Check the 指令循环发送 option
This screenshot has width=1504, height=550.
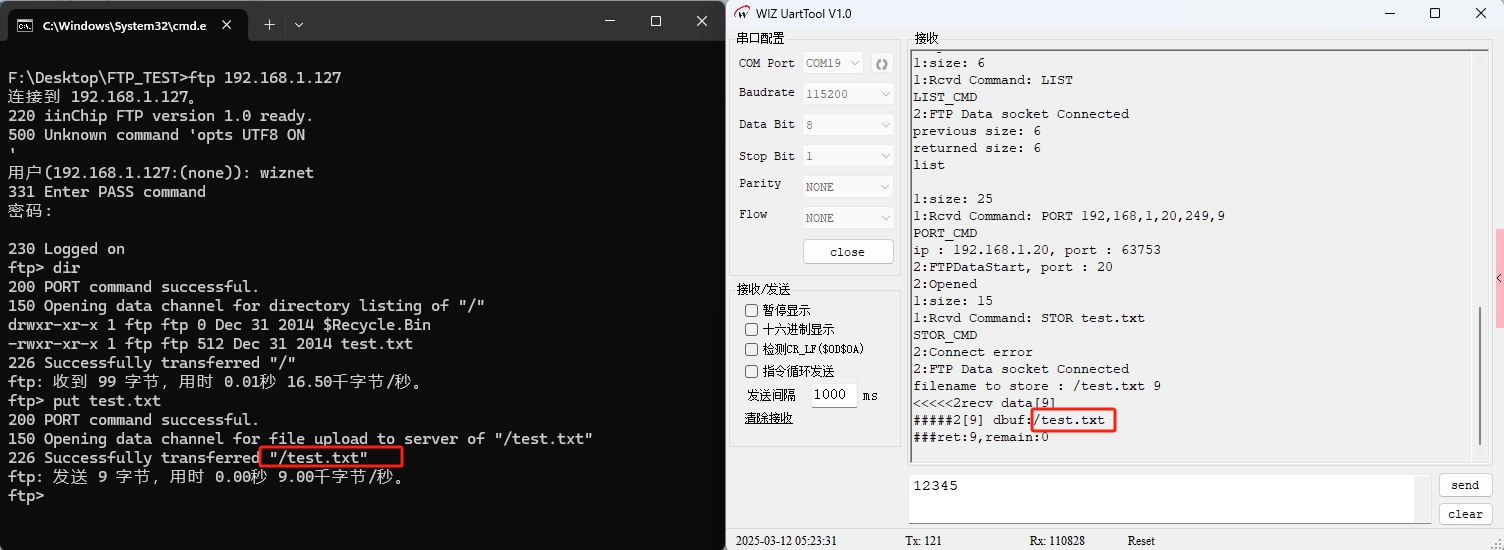pos(752,372)
